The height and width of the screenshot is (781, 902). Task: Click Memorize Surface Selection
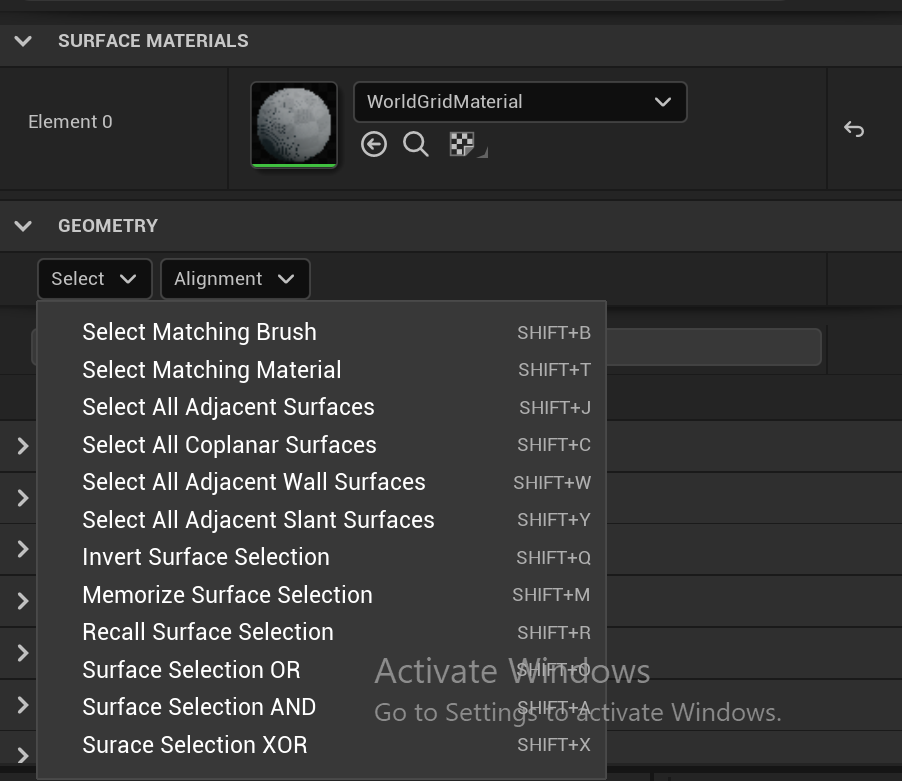click(x=227, y=595)
